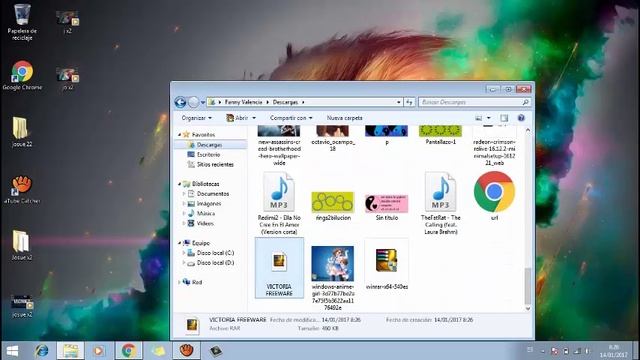The image size is (640, 360).
Task: Open Google Chrome desktop shortcut
Action: click(22, 76)
